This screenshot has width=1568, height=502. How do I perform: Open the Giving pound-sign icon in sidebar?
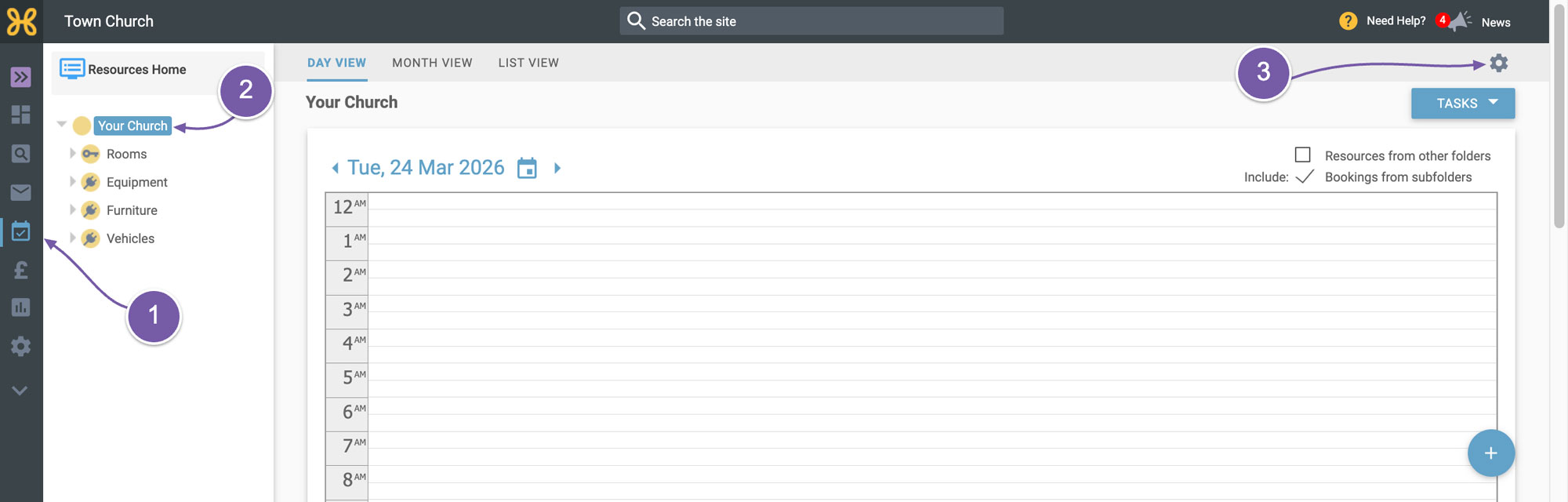pos(21,270)
